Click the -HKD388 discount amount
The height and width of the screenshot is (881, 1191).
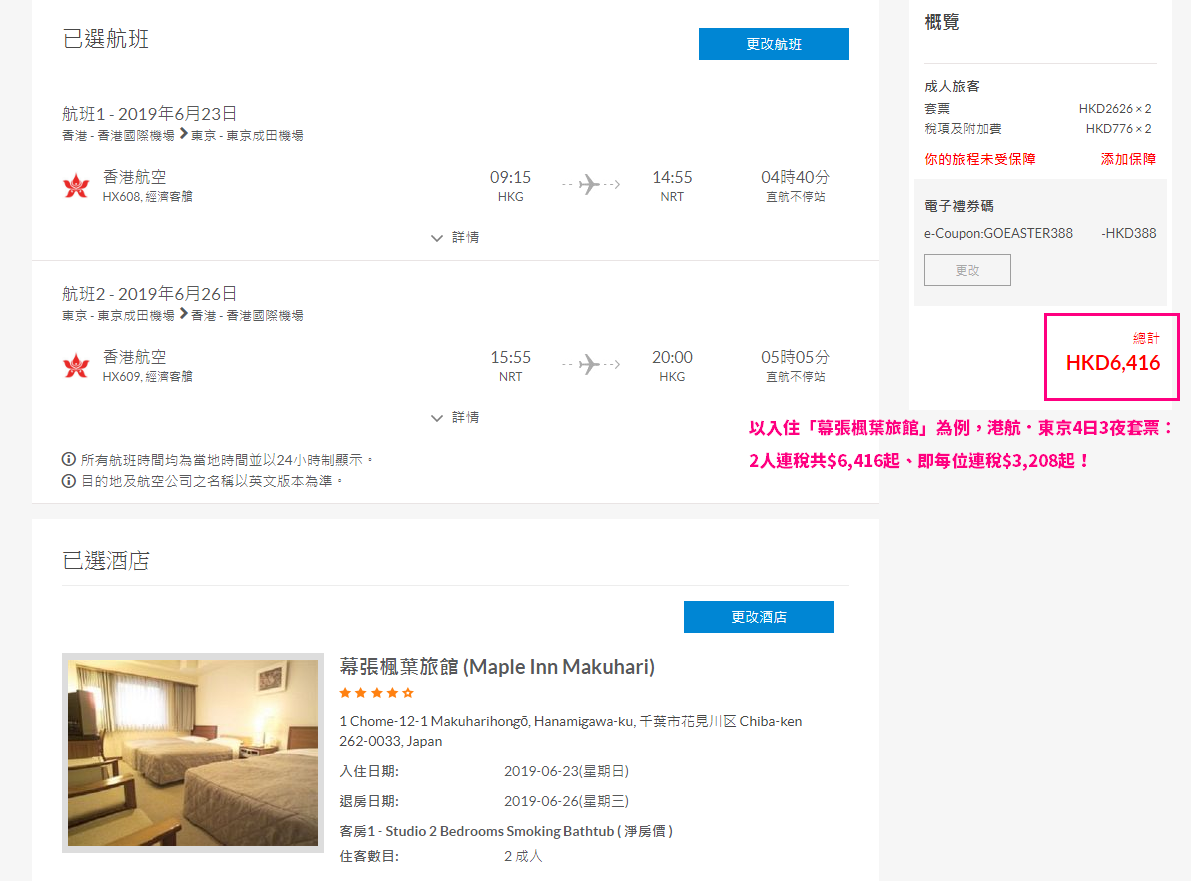1129,233
